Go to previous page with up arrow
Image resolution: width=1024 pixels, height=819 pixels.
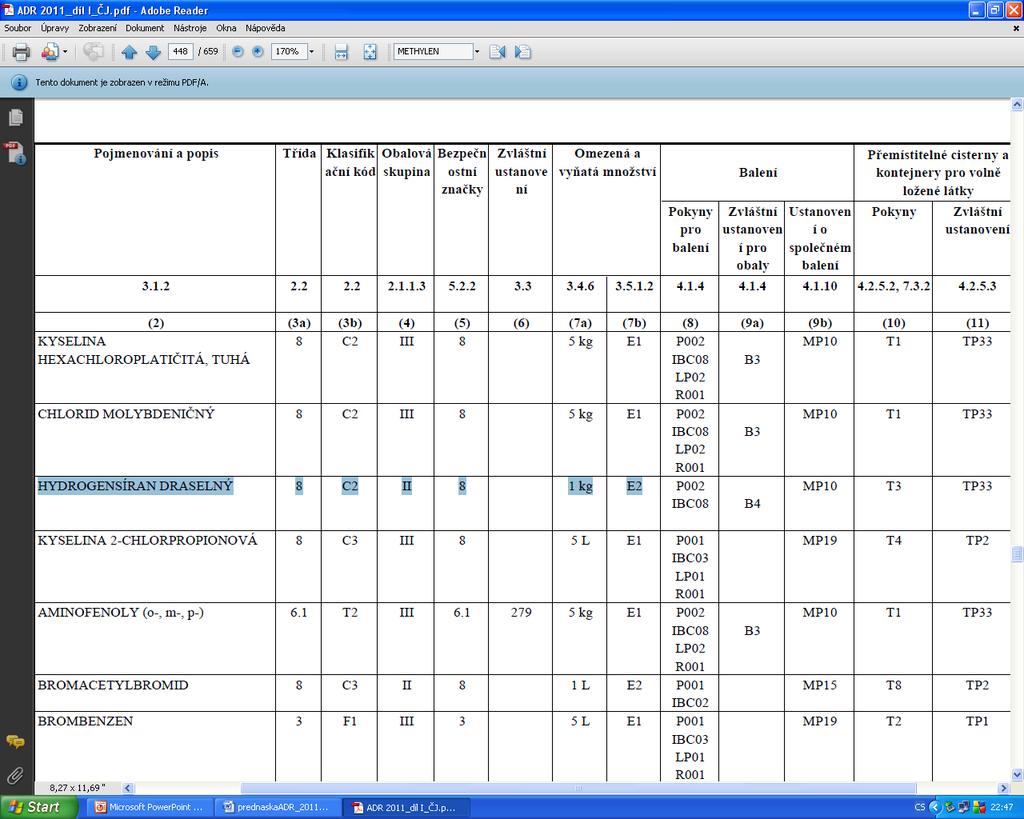coord(129,52)
